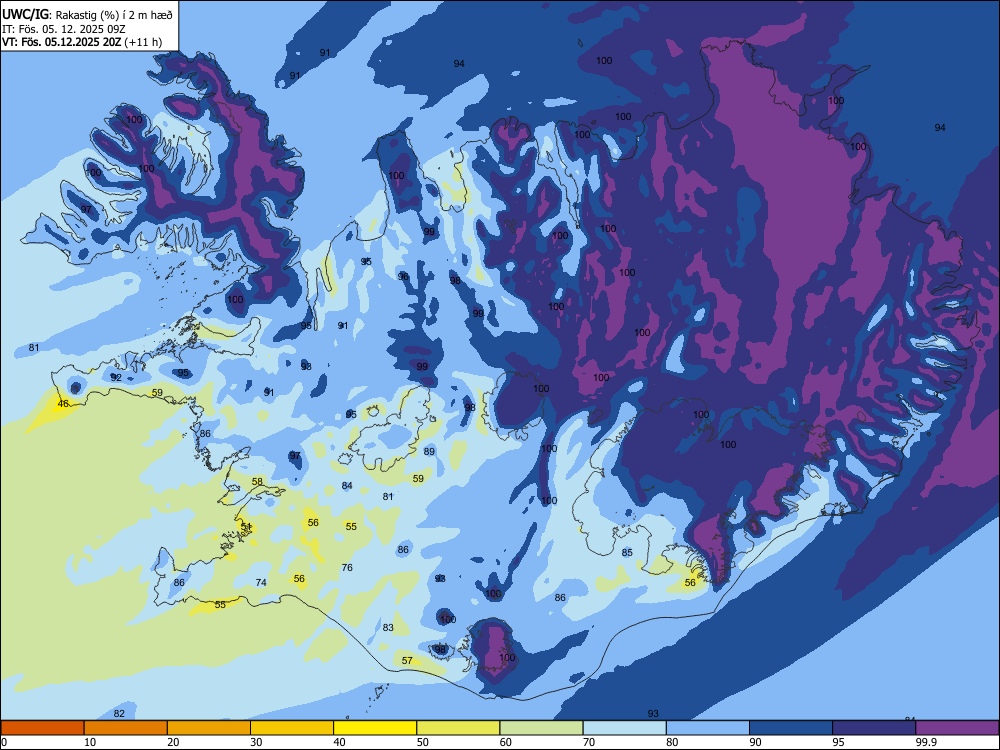Click the bright yellow 40–50 legend swatch
The width and height of the screenshot is (1000, 750).
[x=375, y=728]
